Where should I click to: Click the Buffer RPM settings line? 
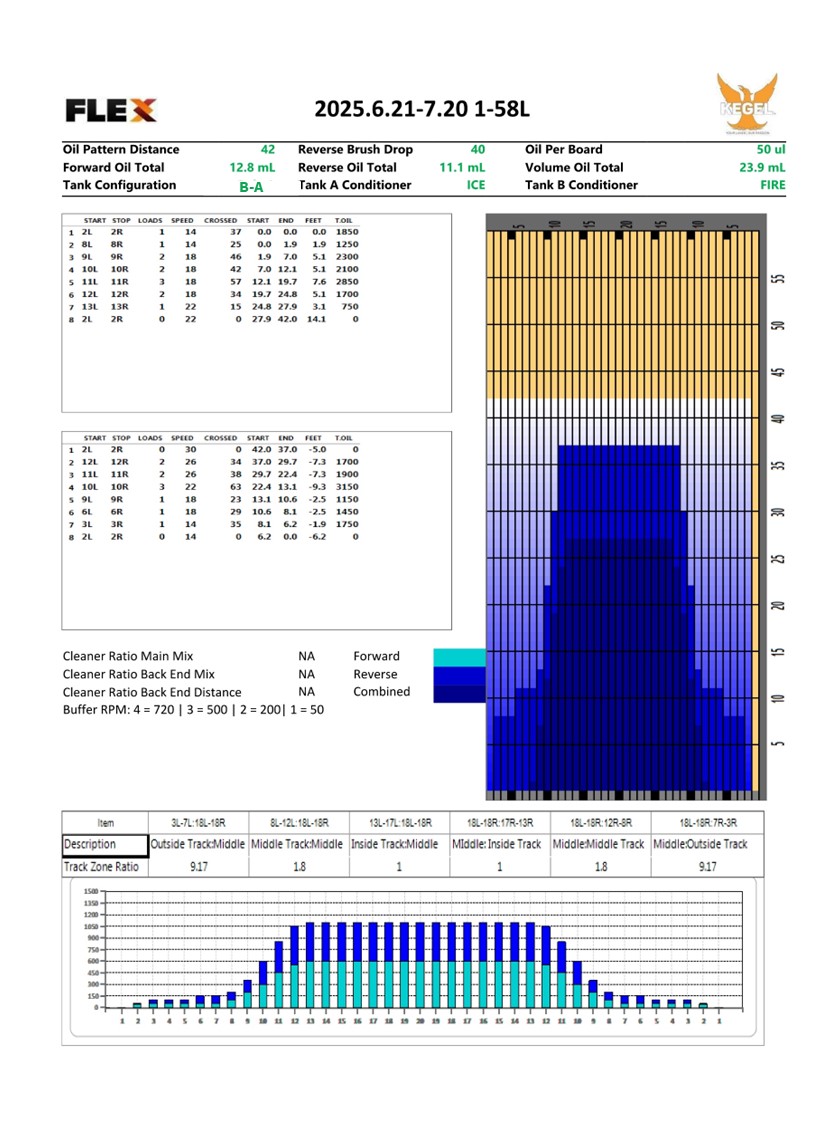click(193, 709)
